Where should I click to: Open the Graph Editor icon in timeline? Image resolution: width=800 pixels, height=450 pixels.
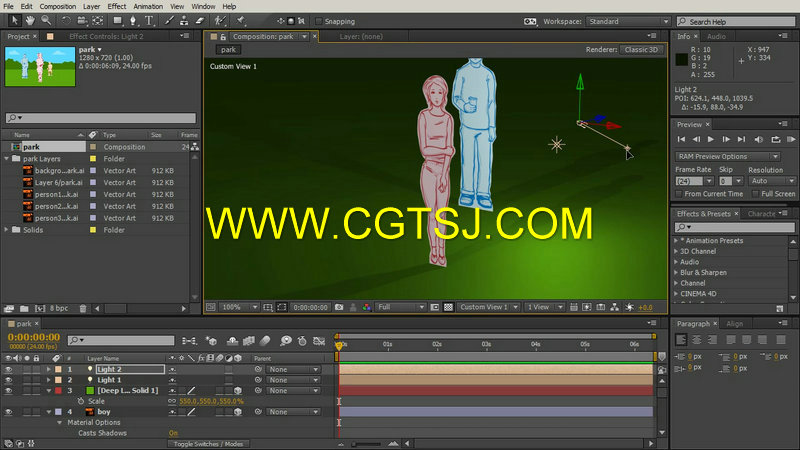[319, 341]
